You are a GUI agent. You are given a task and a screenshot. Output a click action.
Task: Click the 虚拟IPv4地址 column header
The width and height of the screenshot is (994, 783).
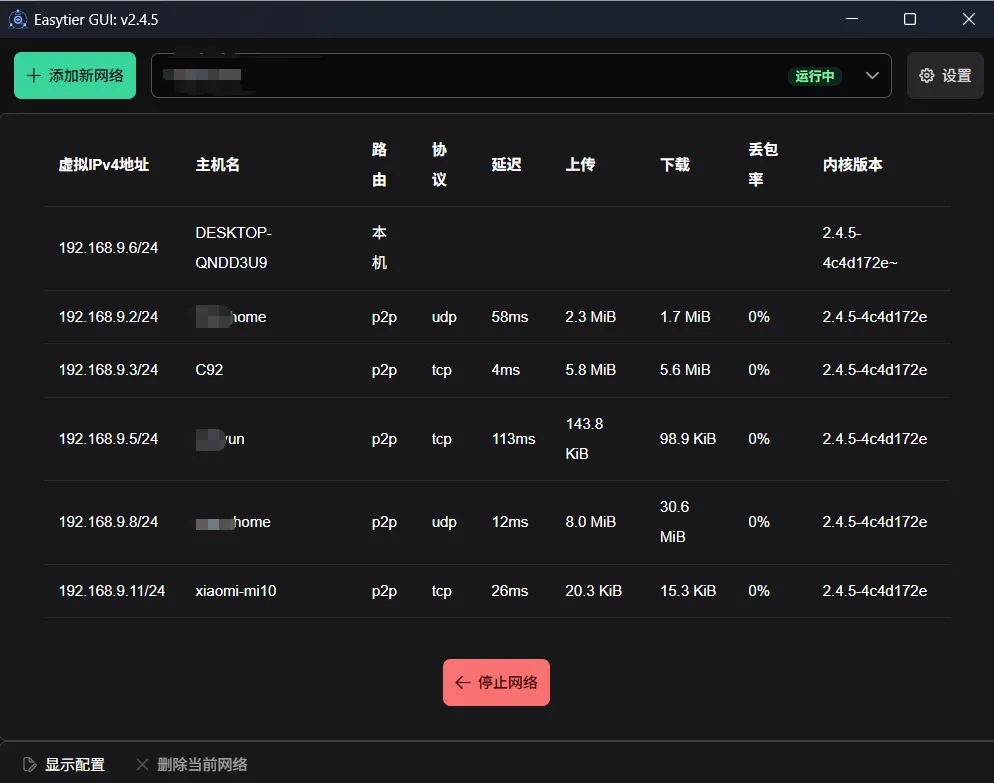[x=104, y=165]
